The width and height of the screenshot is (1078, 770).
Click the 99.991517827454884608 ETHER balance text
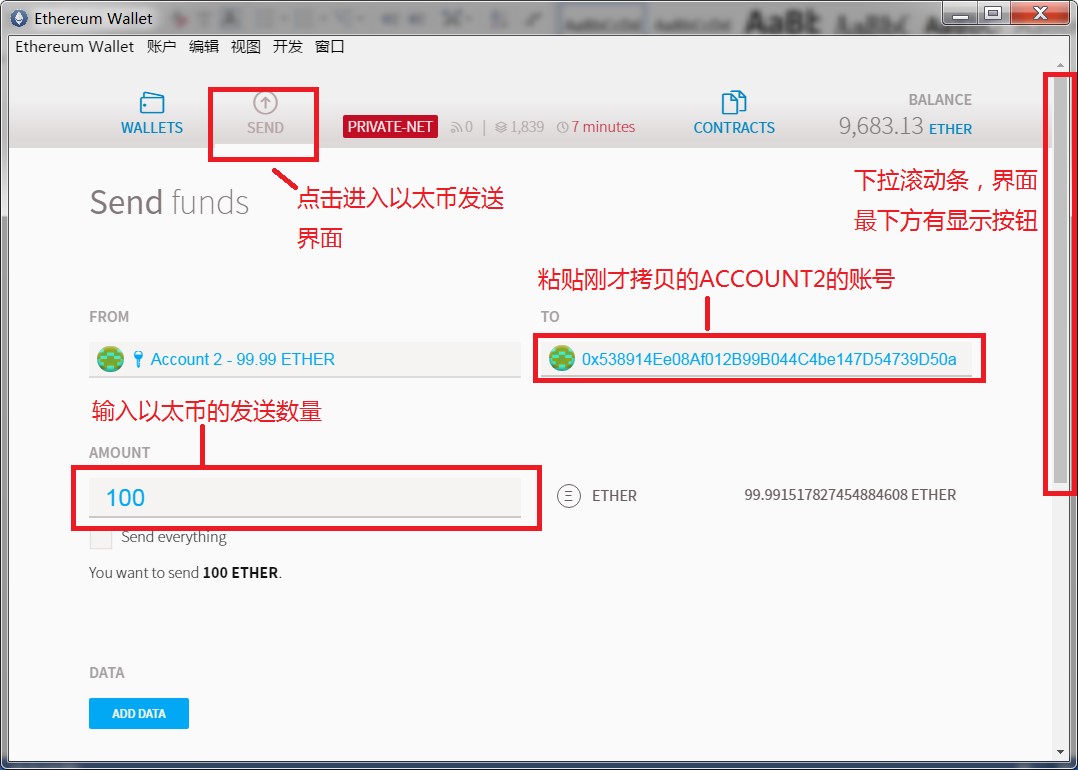pyautogui.click(x=850, y=495)
